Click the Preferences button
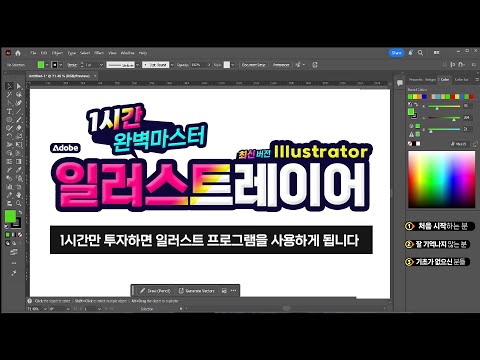 (281, 65)
